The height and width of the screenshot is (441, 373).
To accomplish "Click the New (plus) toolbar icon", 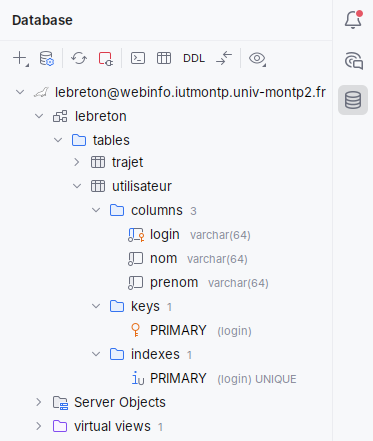I will (x=21, y=58).
